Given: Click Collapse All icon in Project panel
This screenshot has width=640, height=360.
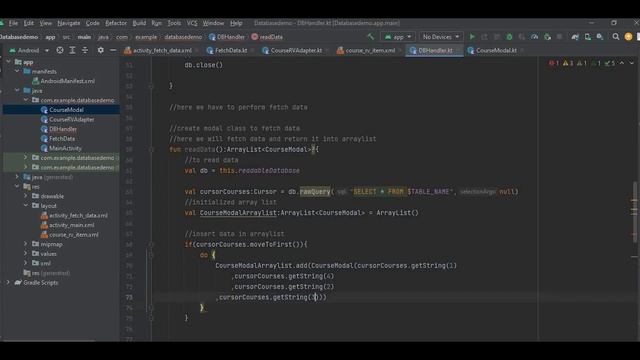Looking at the screenshot, I should [x=85, y=50].
